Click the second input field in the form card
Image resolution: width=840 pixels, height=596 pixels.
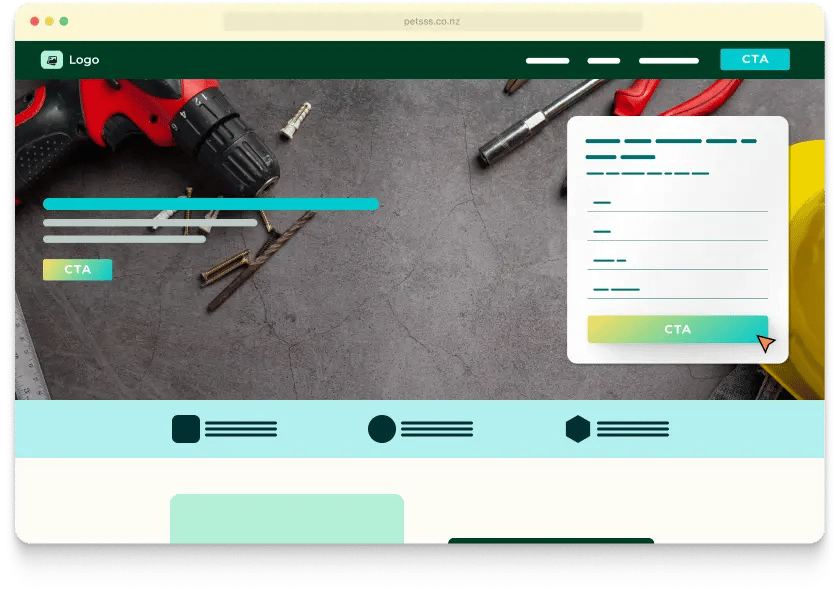point(677,231)
